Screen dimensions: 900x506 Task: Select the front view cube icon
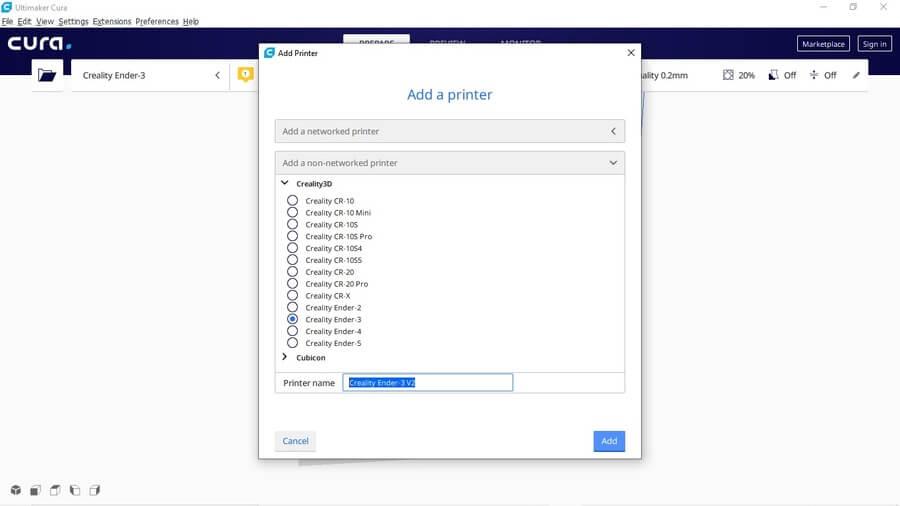click(x=35, y=490)
